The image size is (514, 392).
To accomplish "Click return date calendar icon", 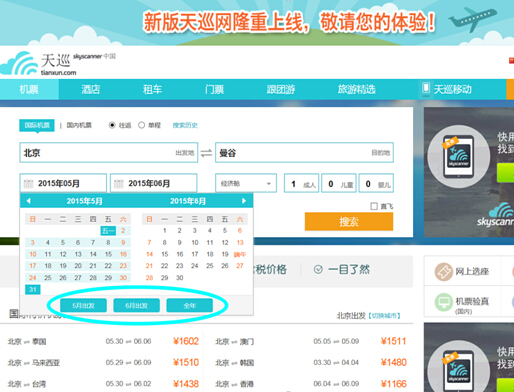I will pyautogui.click(x=119, y=184).
